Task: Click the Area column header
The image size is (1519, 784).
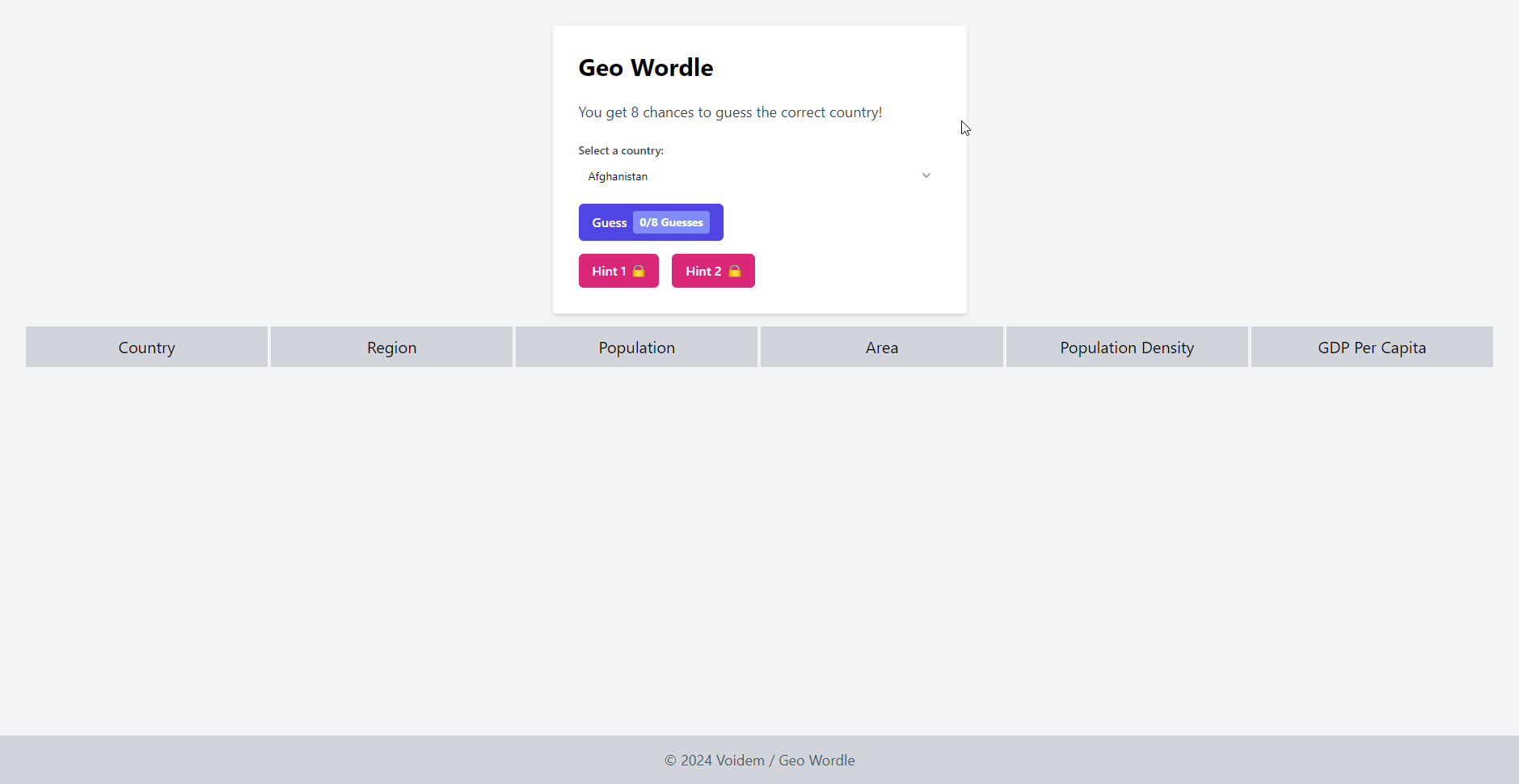Action: point(881,347)
